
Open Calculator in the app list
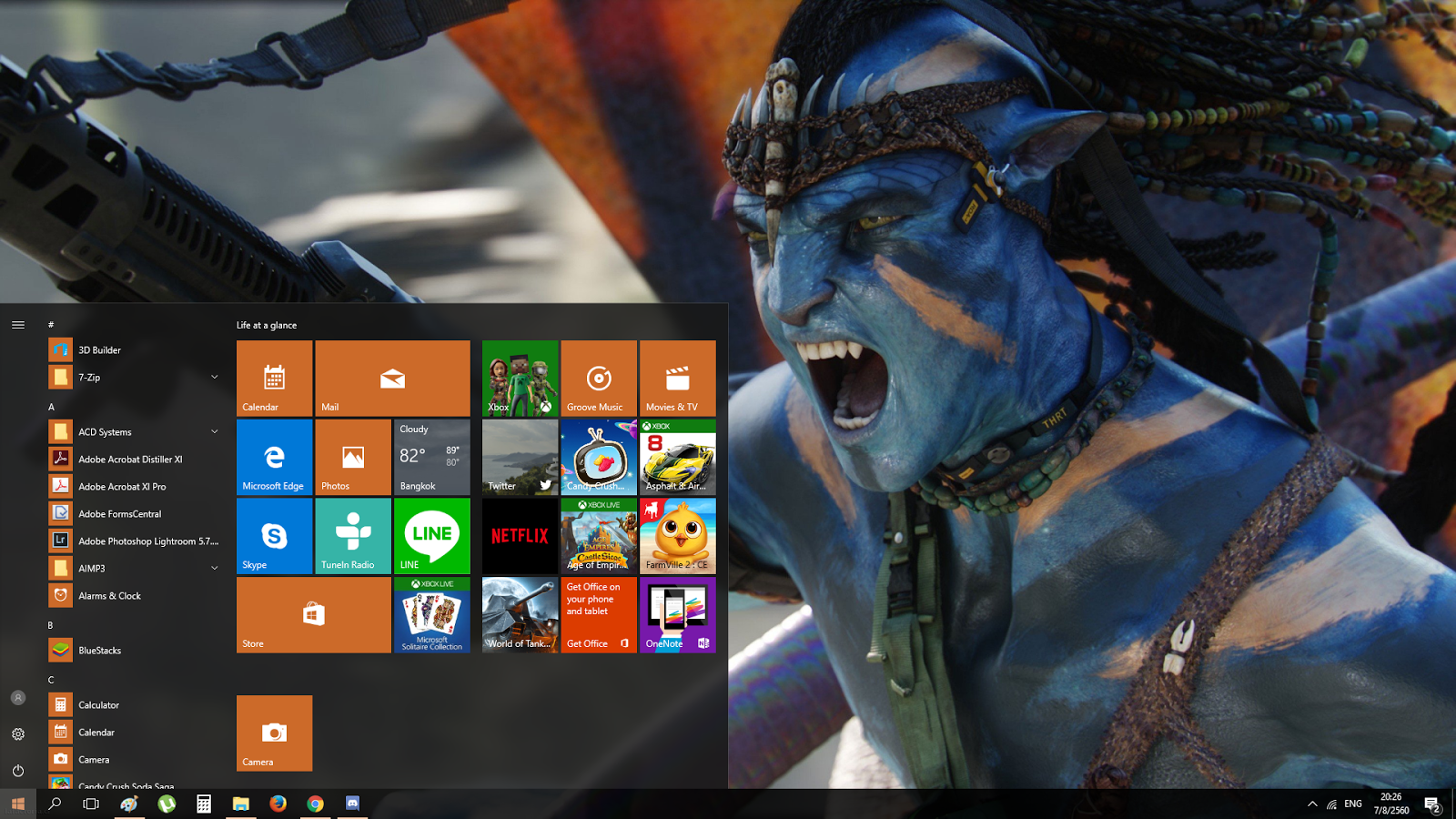click(x=135, y=704)
